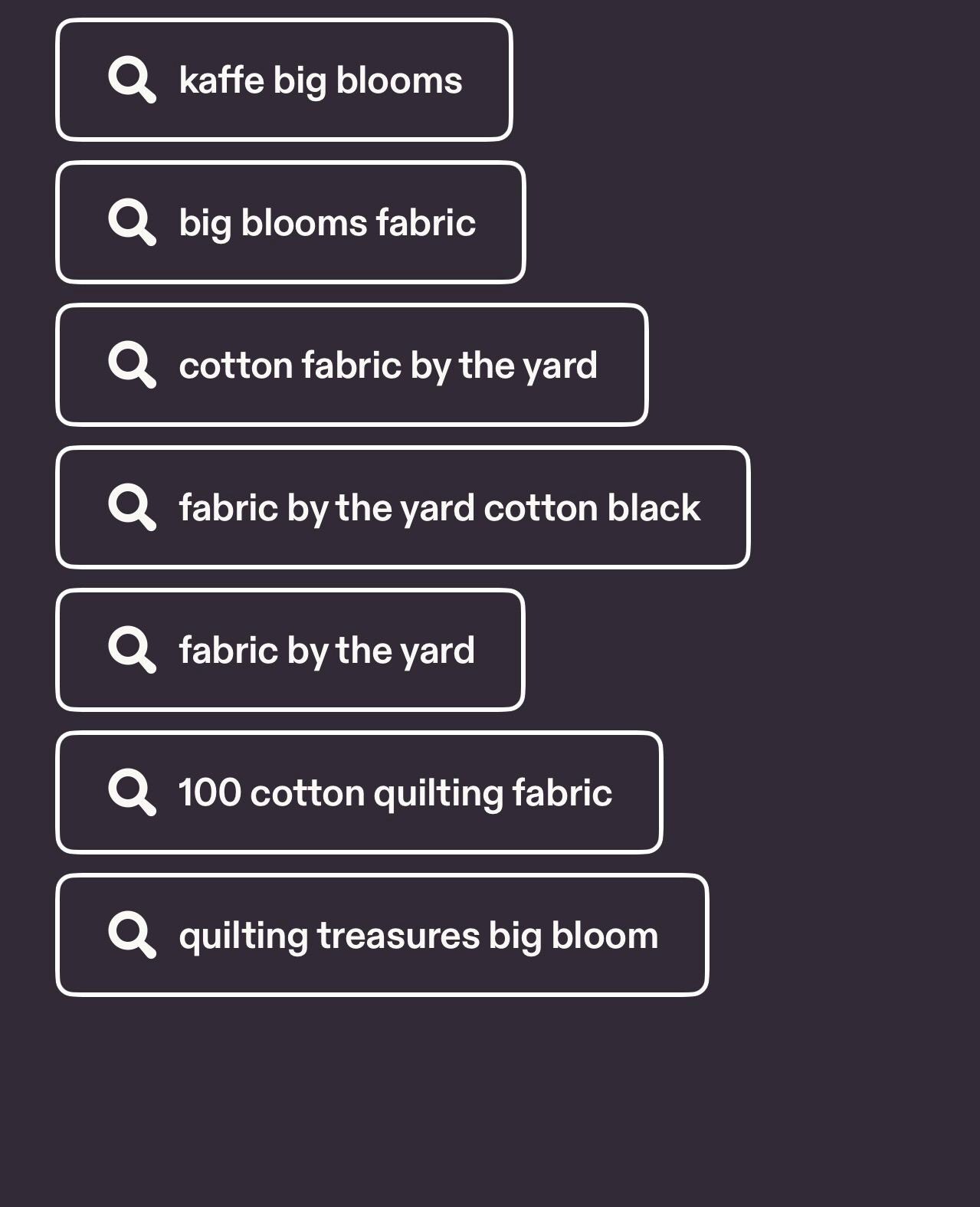Tap magnifier icon for cotton fabric by the yard
Viewport: 980px width, 1207px height.
(132, 364)
